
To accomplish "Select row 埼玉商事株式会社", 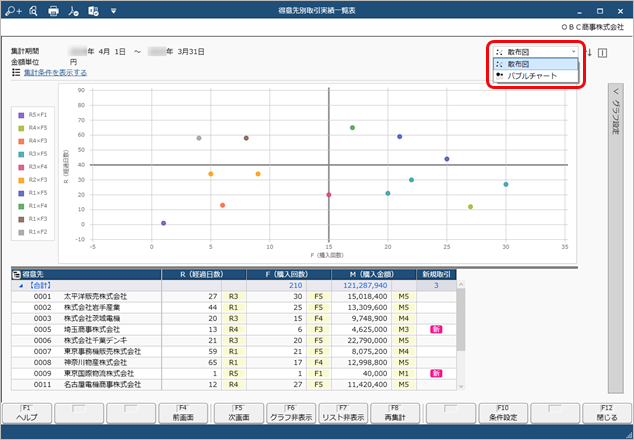I will tap(234, 329).
